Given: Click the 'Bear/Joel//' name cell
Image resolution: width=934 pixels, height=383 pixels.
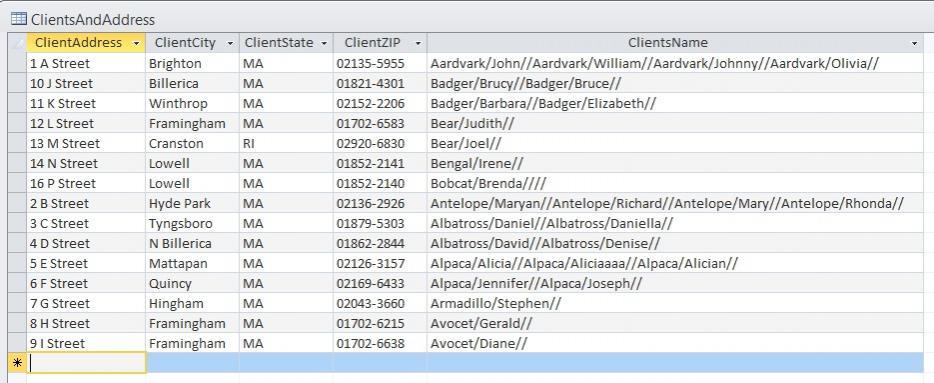Looking at the screenshot, I should point(675,144).
